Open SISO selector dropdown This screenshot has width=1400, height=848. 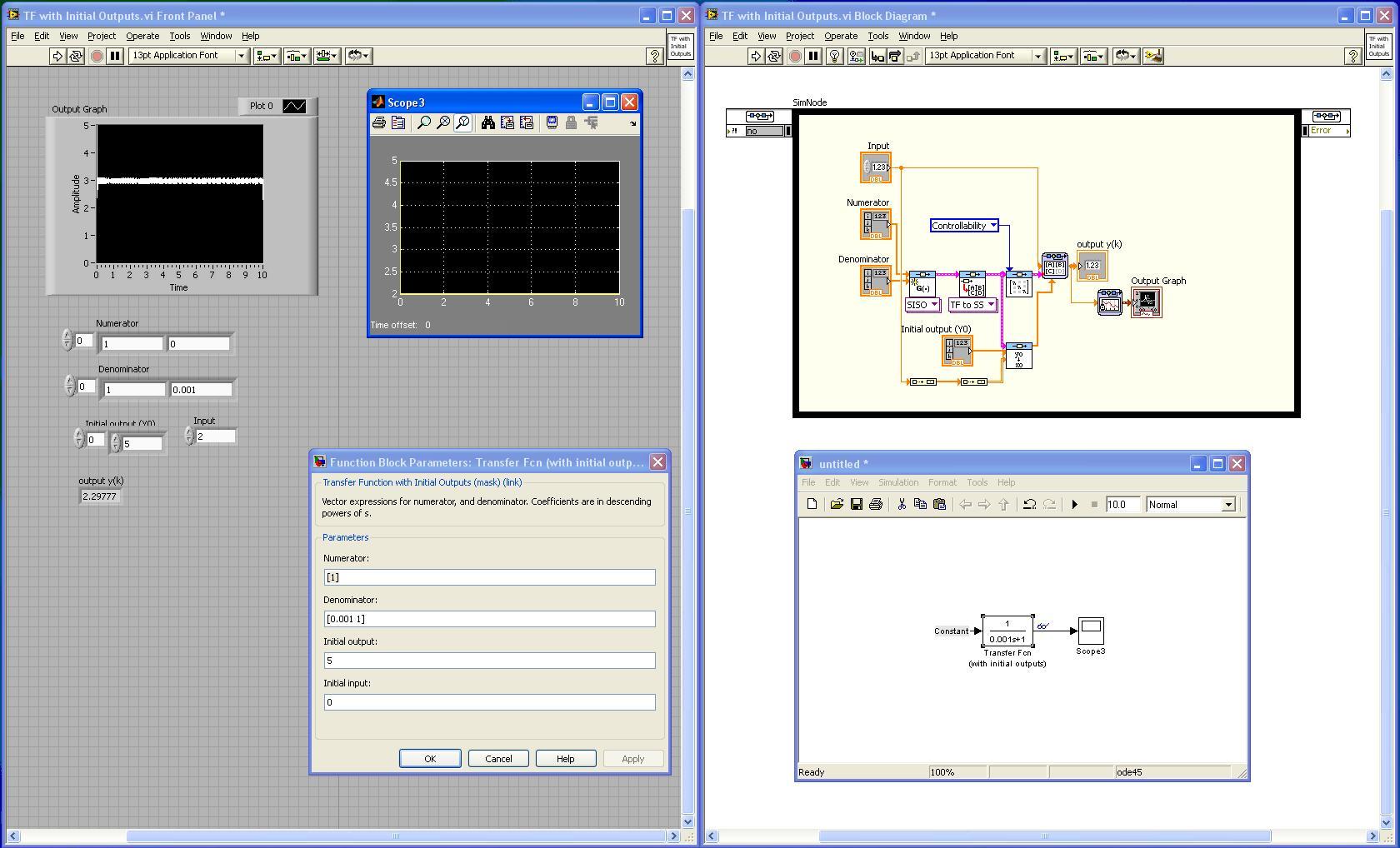point(922,305)
